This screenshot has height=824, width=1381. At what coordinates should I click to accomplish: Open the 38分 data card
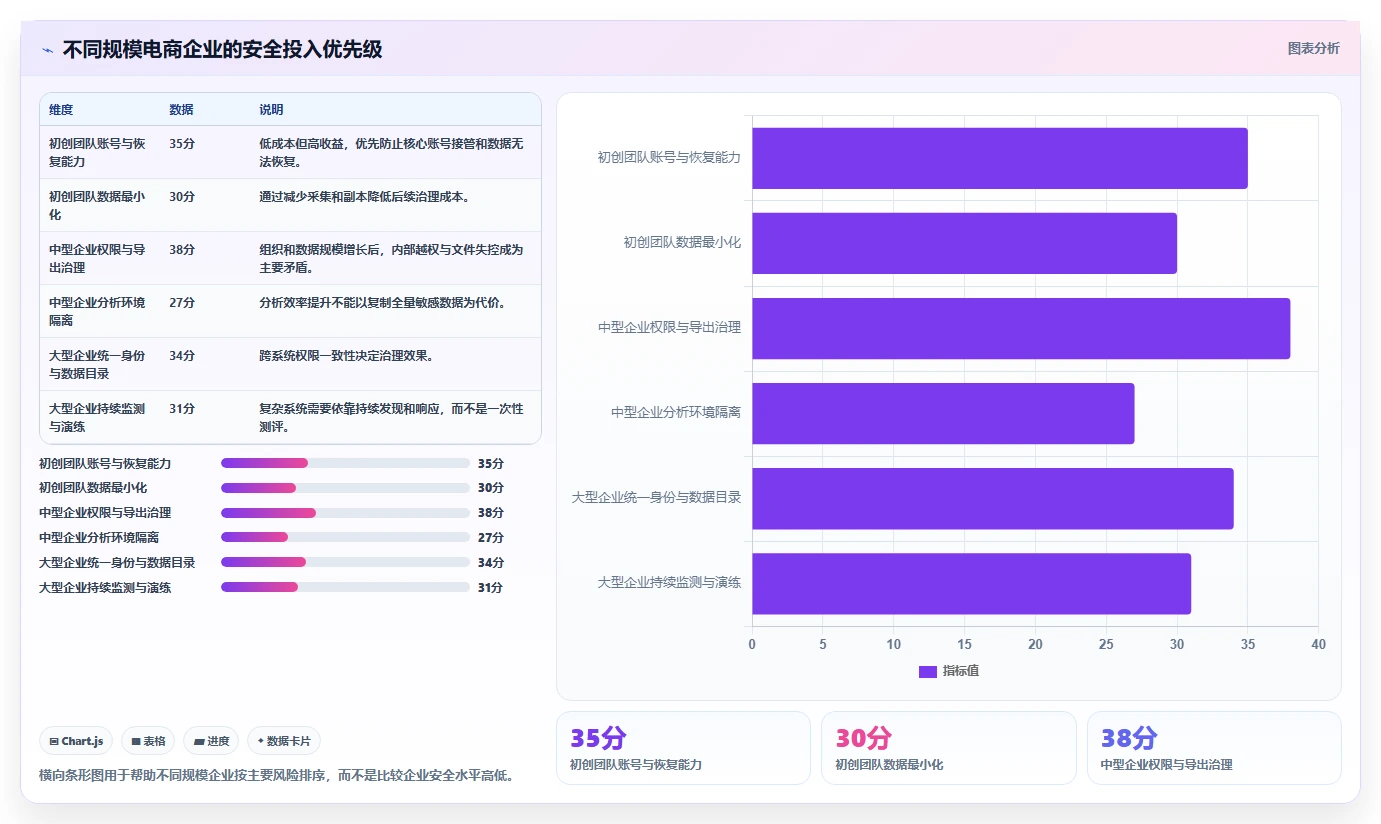[1214, 748]
